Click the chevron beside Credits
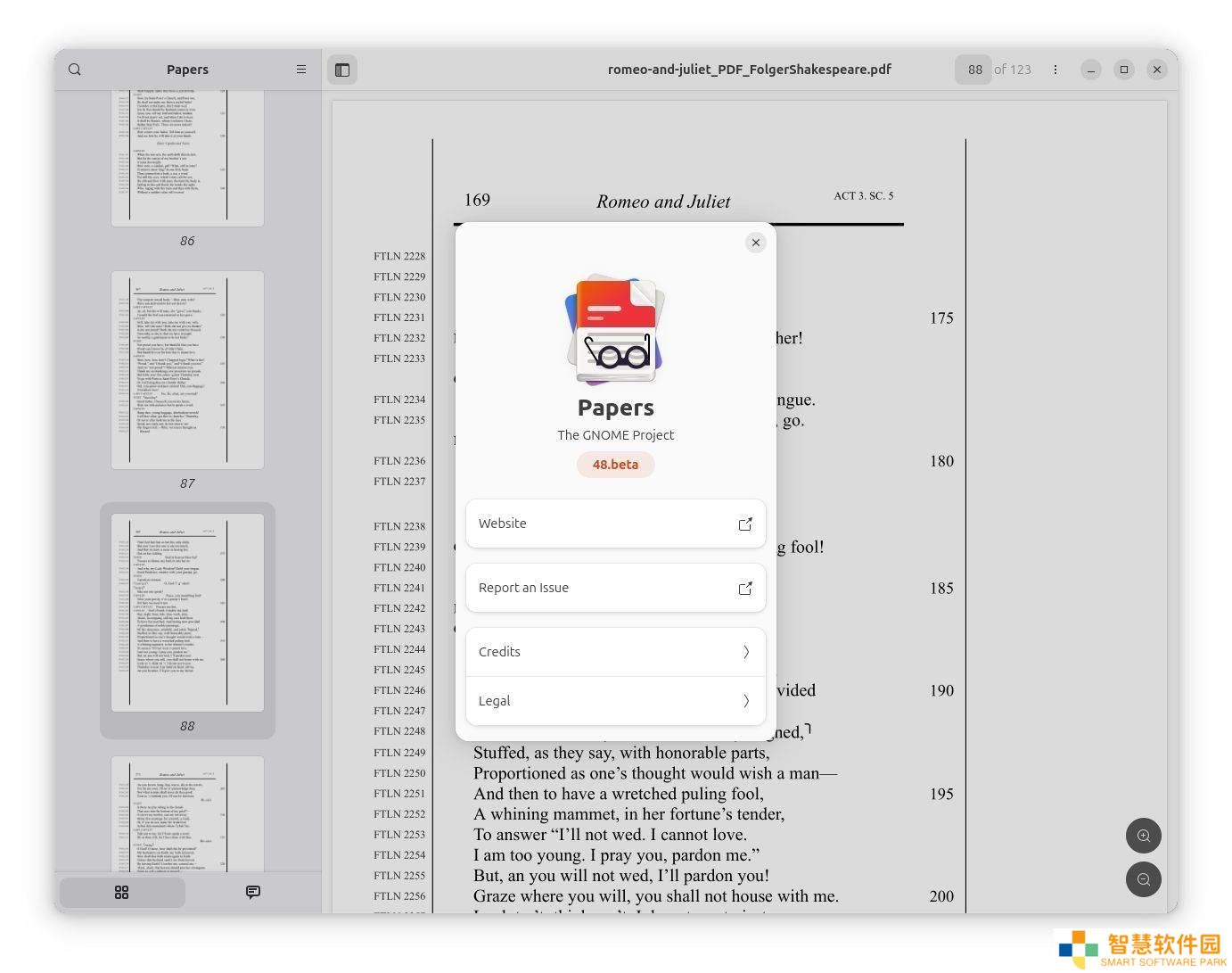Screen dimensions: 1232x973 pyautogui.click(x=746, y=652)
